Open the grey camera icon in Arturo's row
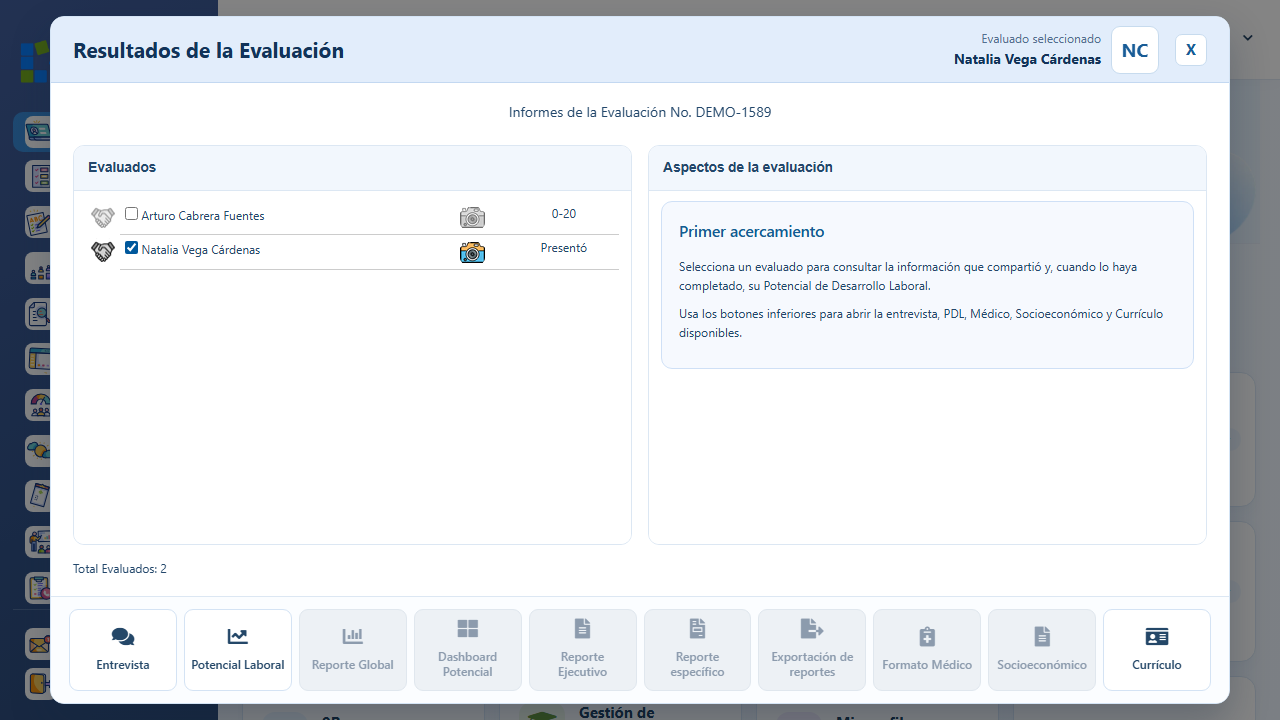The image size is (1280, 720). click(472, 217)
